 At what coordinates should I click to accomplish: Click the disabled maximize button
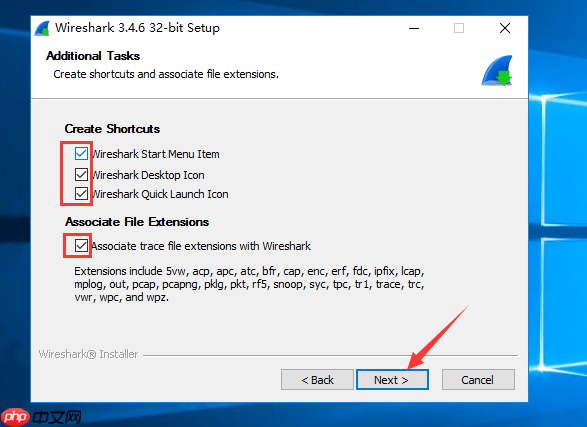[x=459, y=28]
